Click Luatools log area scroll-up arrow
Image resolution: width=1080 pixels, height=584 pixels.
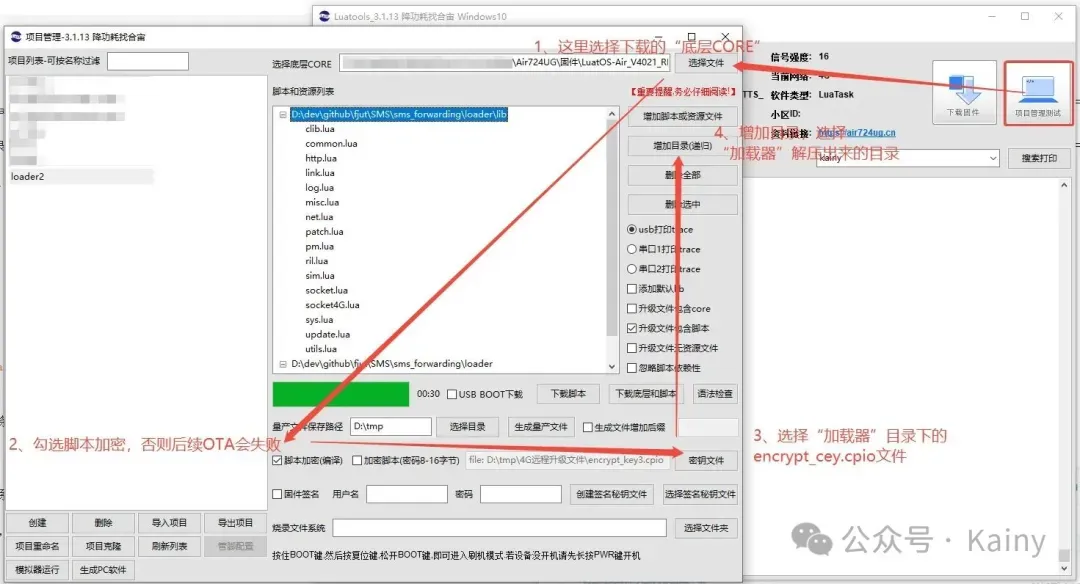point(1064,185)
